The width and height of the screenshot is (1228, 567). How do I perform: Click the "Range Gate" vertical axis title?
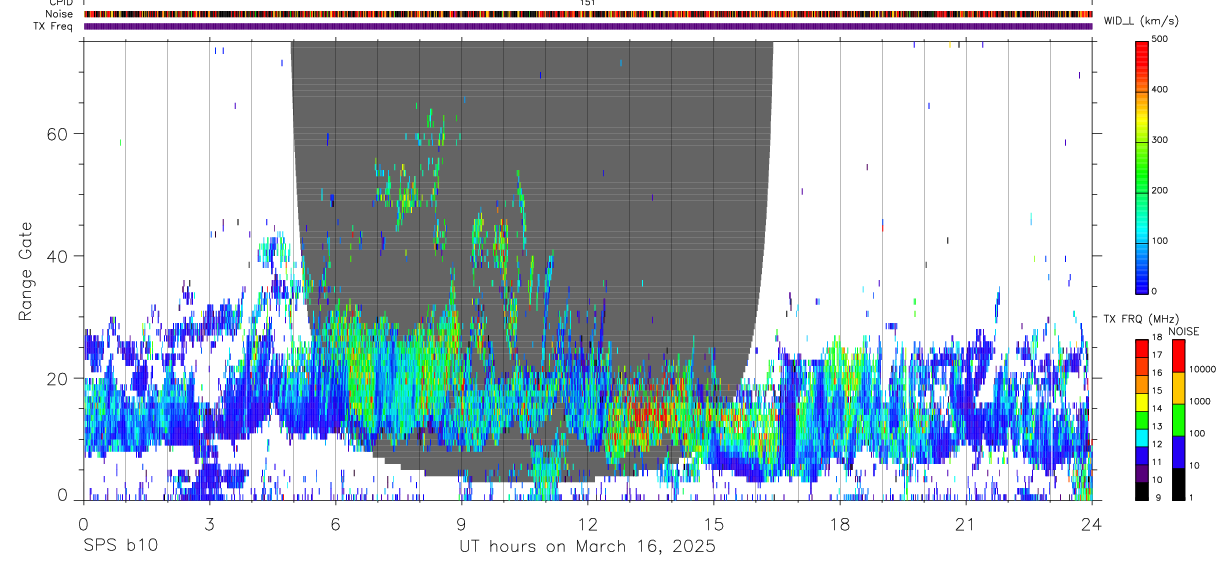pos(27,271)
